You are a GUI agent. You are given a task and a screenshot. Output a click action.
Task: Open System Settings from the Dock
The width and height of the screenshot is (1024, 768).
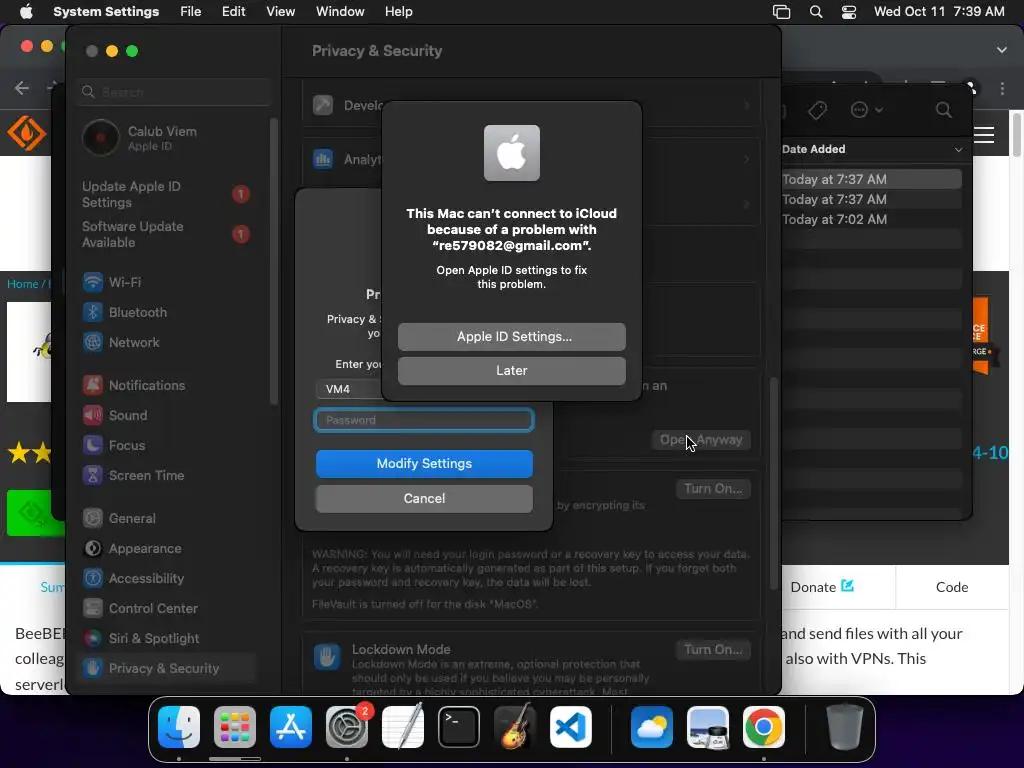point(347,727)
